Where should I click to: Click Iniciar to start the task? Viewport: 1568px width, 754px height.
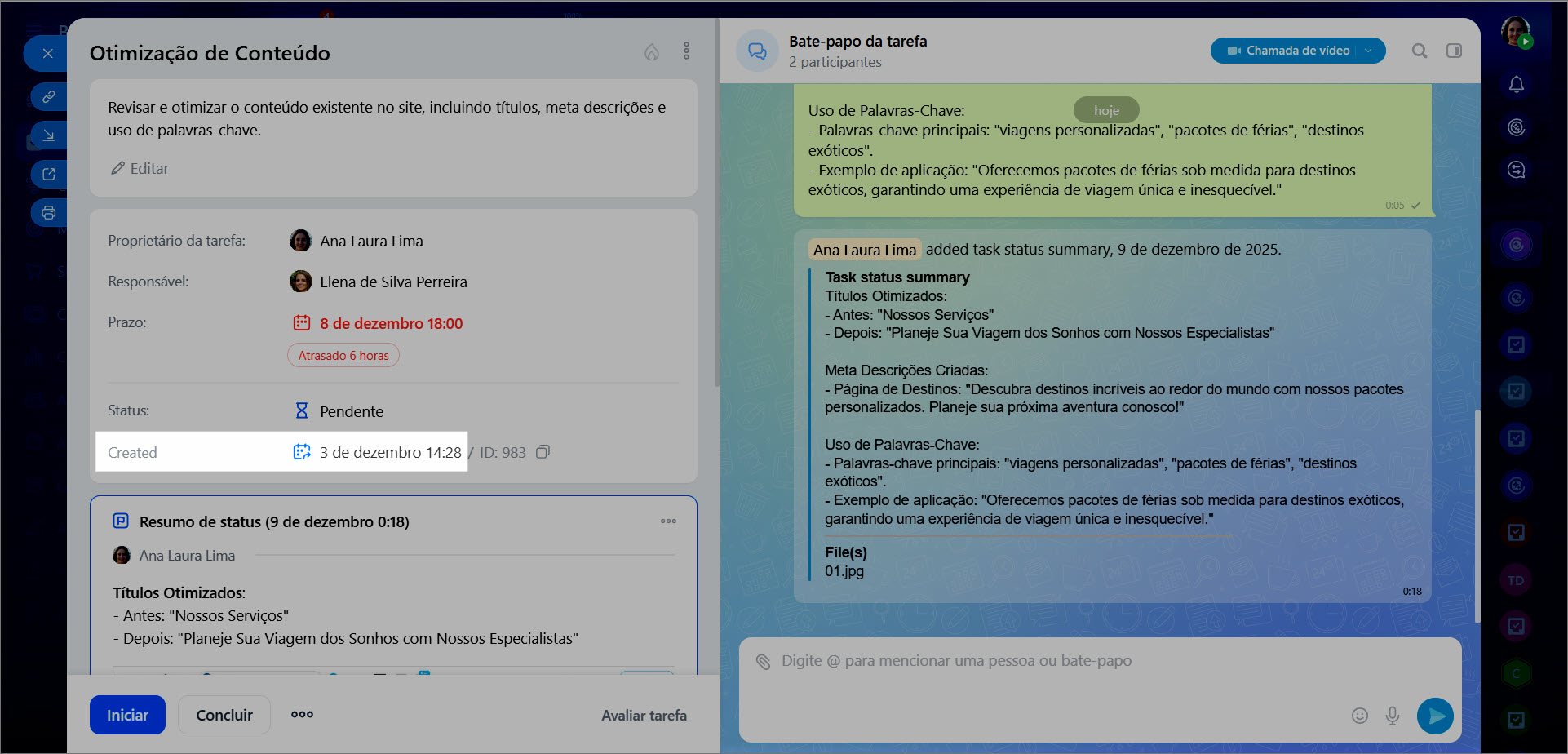(x=127, y=715)
